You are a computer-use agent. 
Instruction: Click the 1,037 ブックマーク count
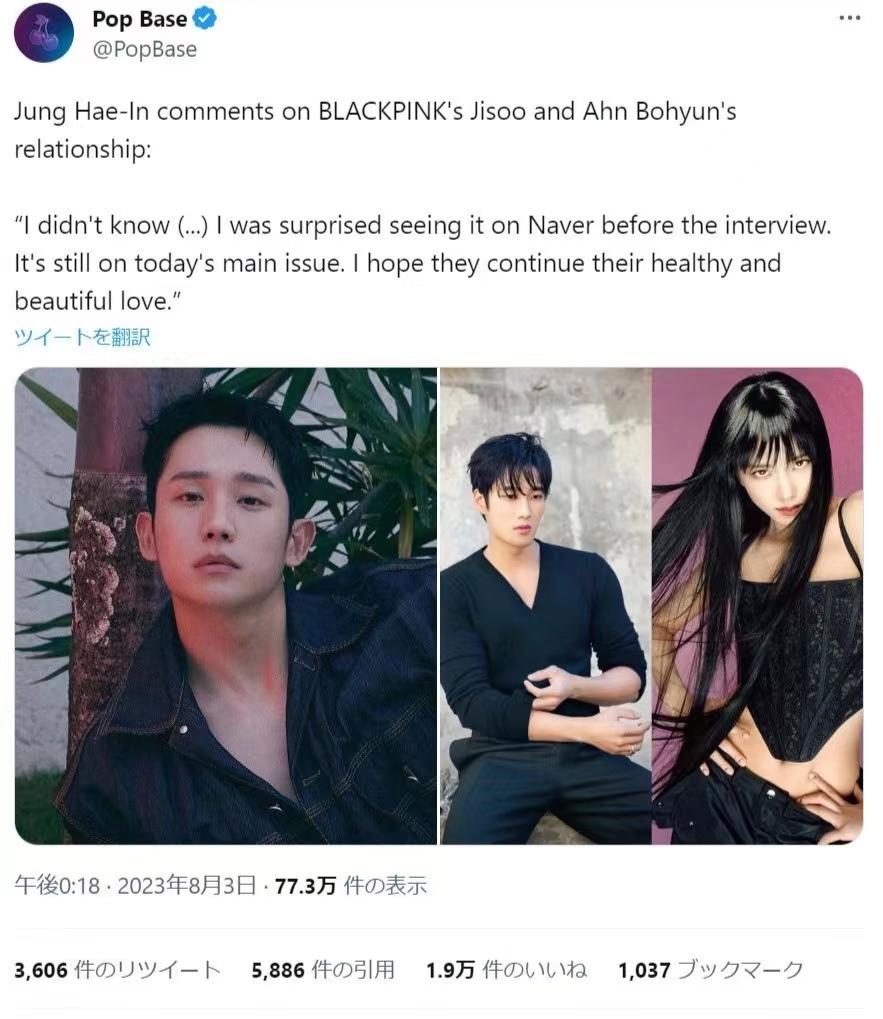click(711, 970)
